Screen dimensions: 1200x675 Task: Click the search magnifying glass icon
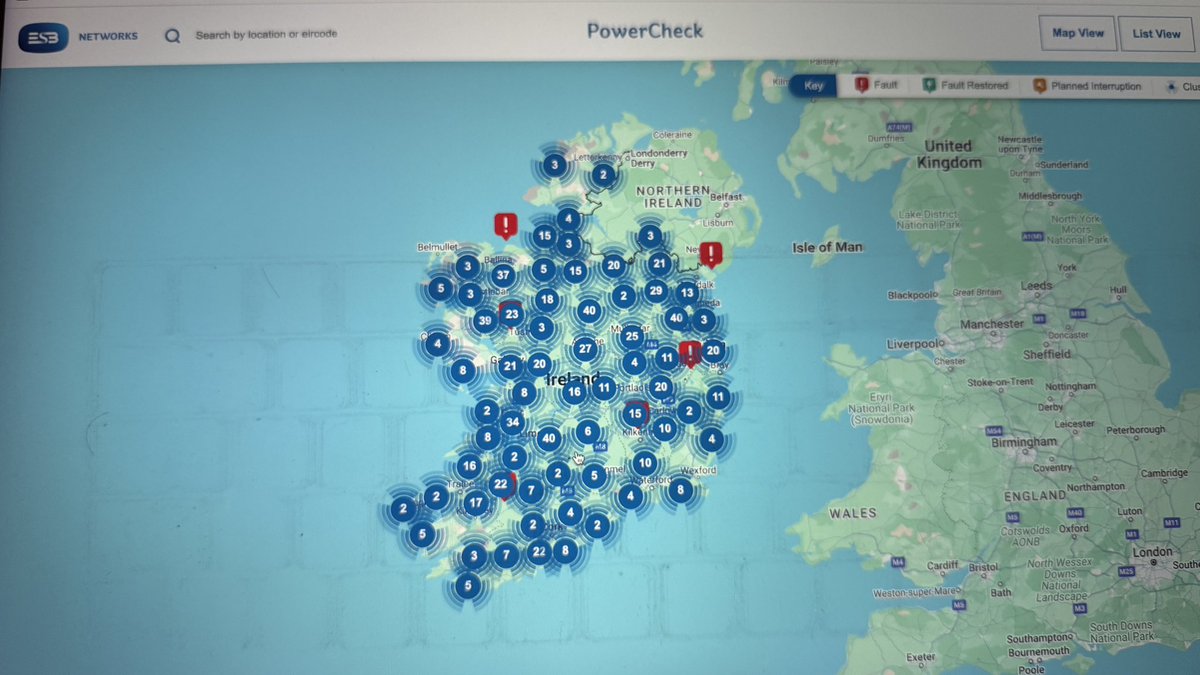coord(172,34)
